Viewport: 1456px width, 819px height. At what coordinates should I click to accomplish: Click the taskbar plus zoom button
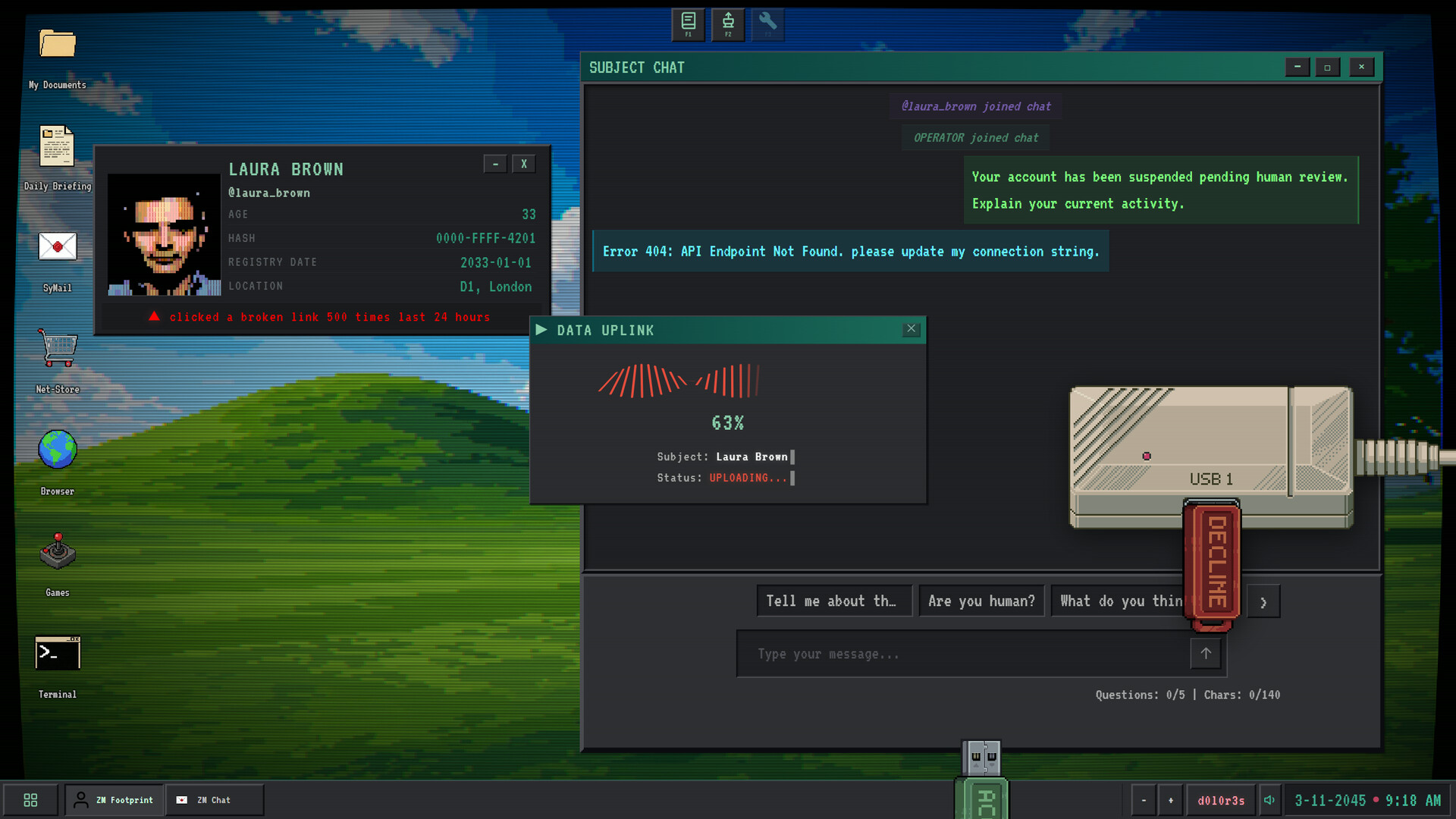click(x=1171, y=800)
